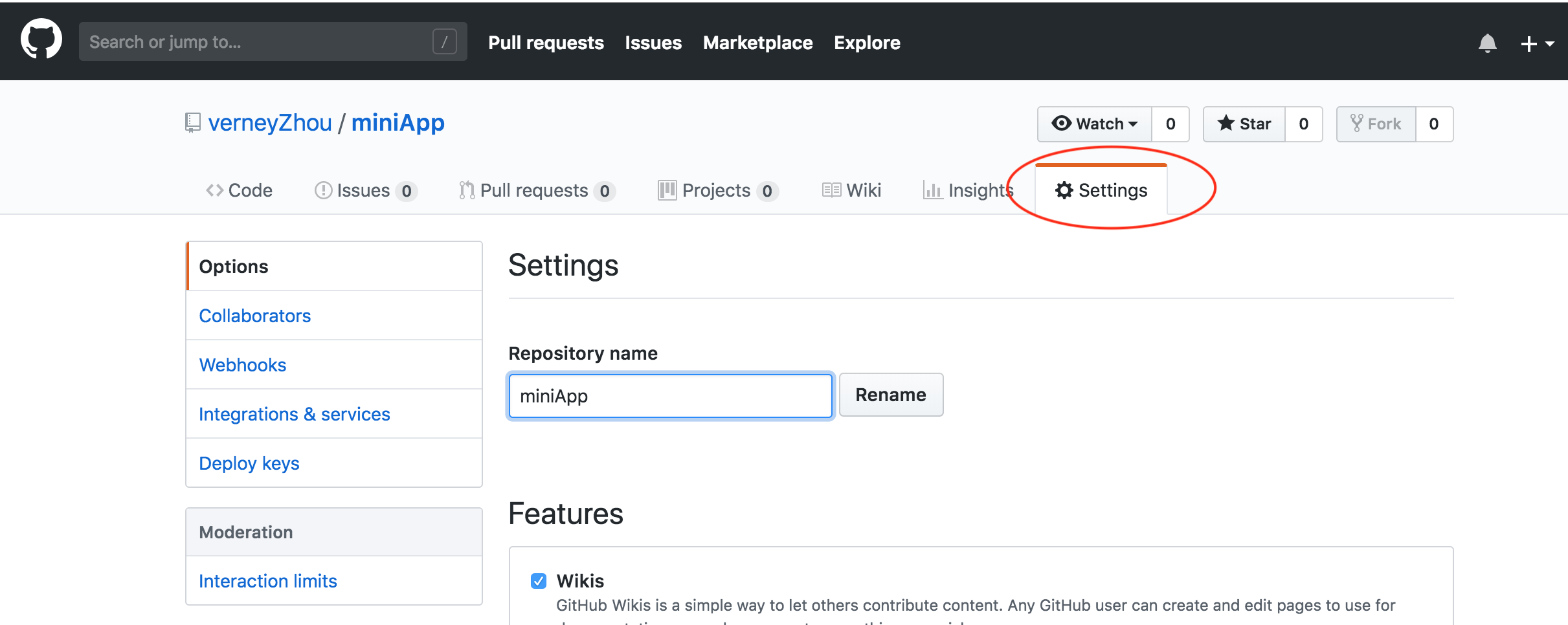
Task: Open the notifications bell
Action: coord(1487,43)
